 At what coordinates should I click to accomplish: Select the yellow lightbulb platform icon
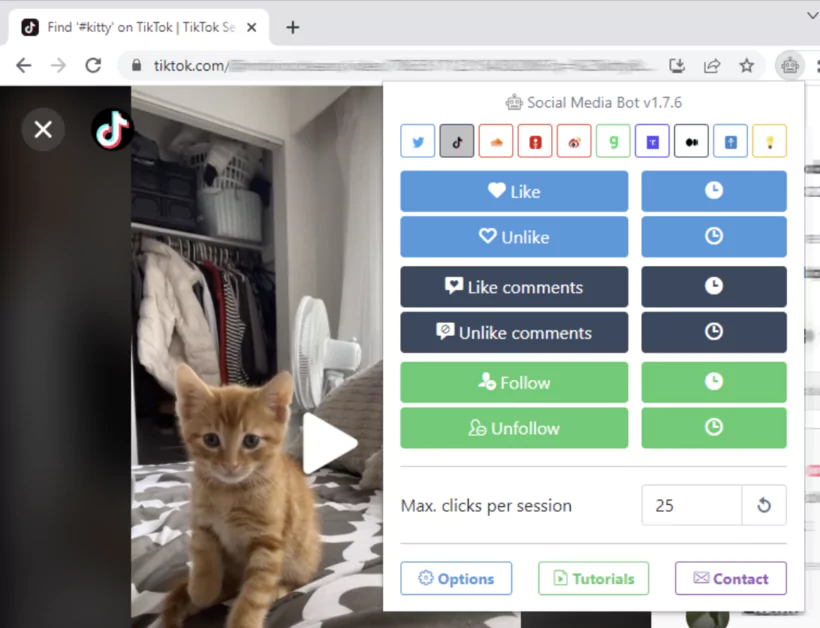pos(769,140)
